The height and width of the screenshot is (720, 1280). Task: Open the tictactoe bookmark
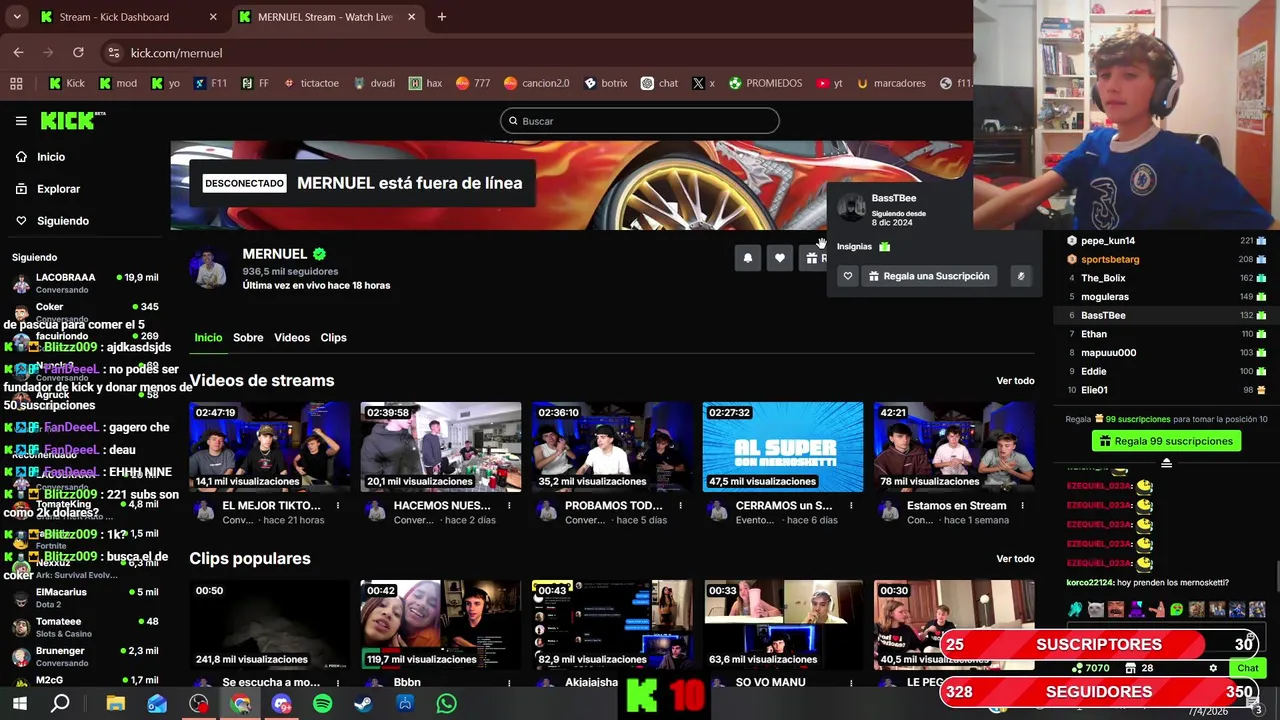[x=312, y=83]
